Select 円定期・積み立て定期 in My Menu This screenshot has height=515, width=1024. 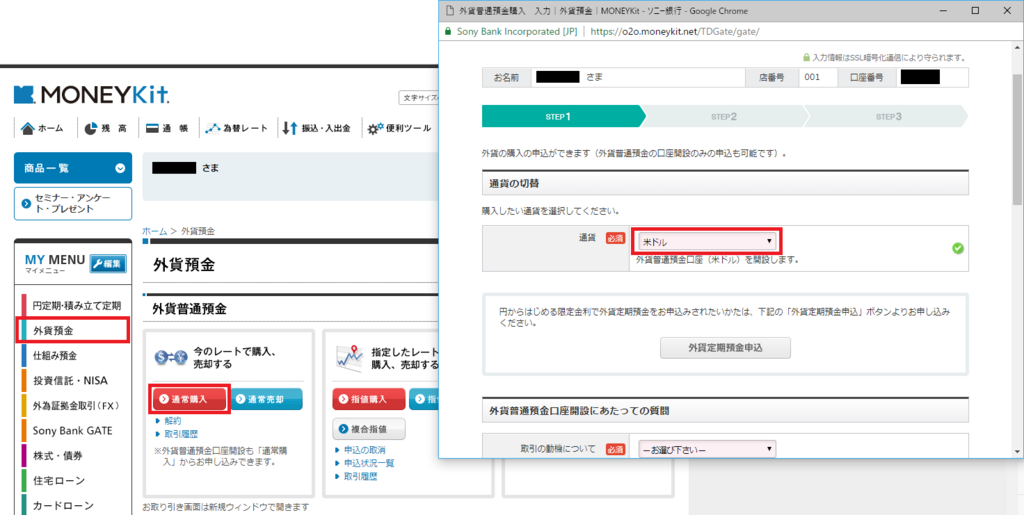click(76, 305)
